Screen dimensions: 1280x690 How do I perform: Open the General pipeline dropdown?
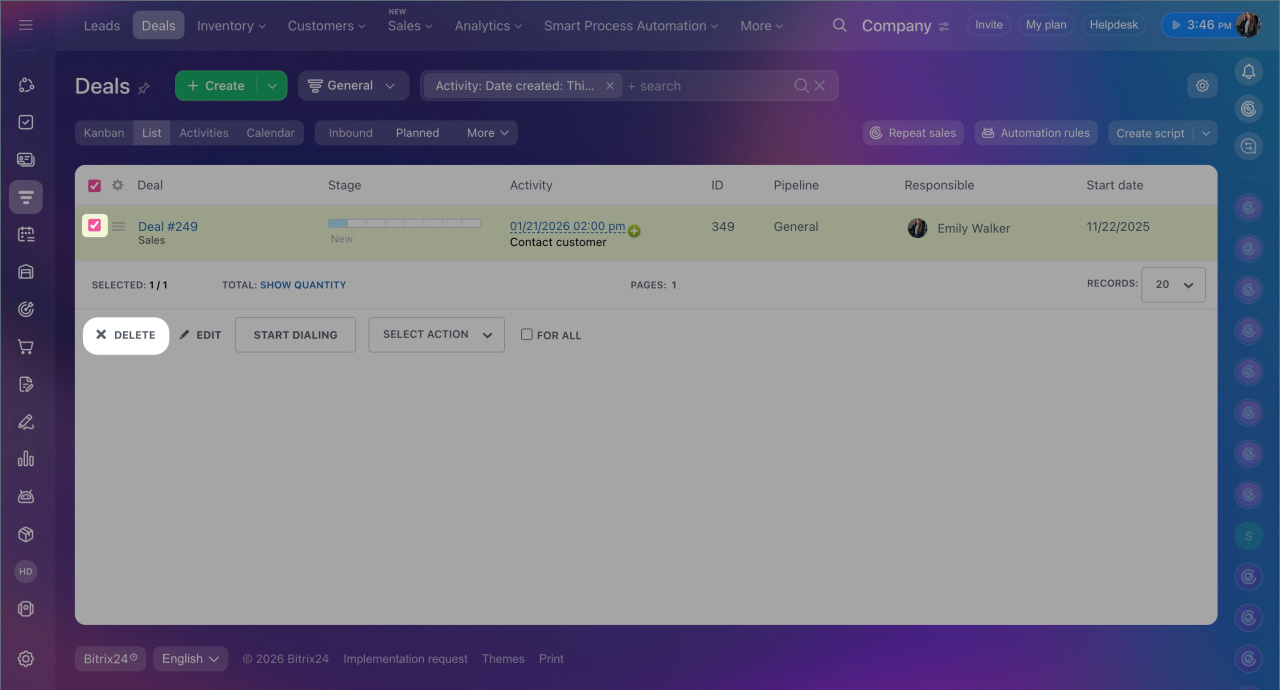click(x=353, y=86)
